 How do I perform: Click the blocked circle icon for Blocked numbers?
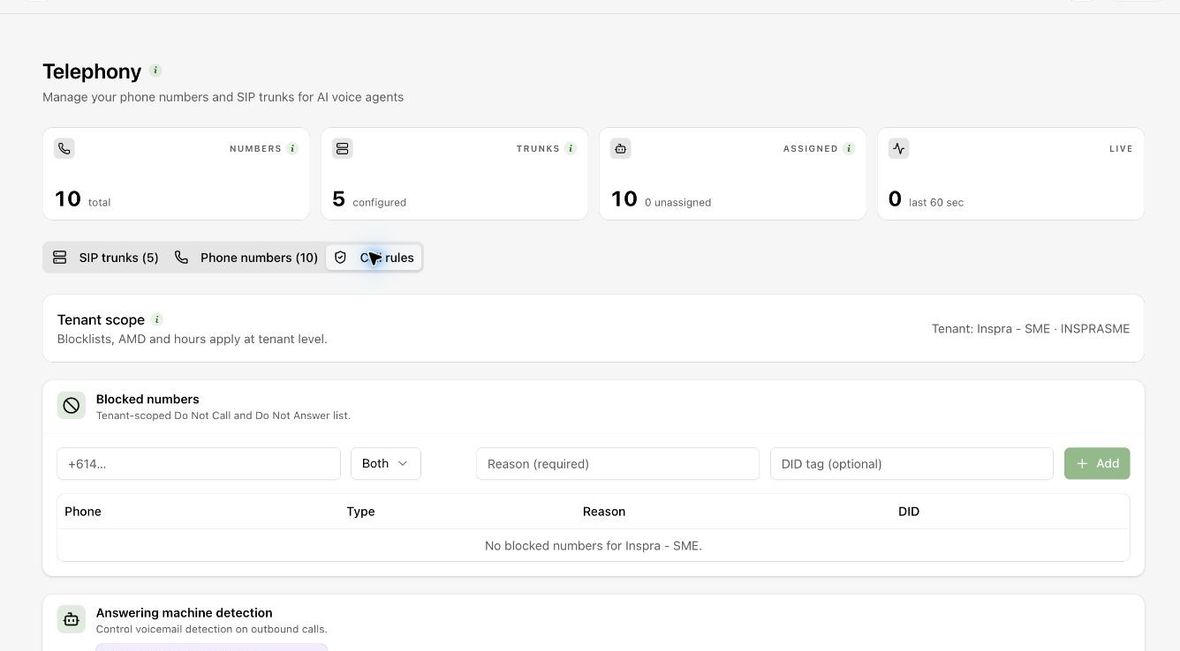[x=71, y=406]
